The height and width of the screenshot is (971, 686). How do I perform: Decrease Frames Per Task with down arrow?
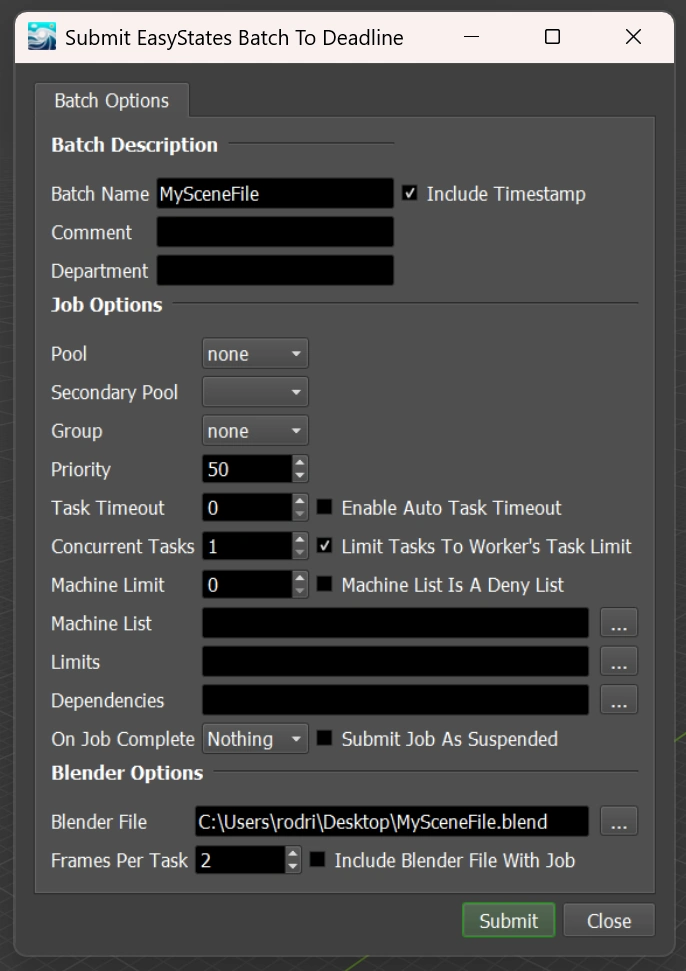(x=293, y=866)
